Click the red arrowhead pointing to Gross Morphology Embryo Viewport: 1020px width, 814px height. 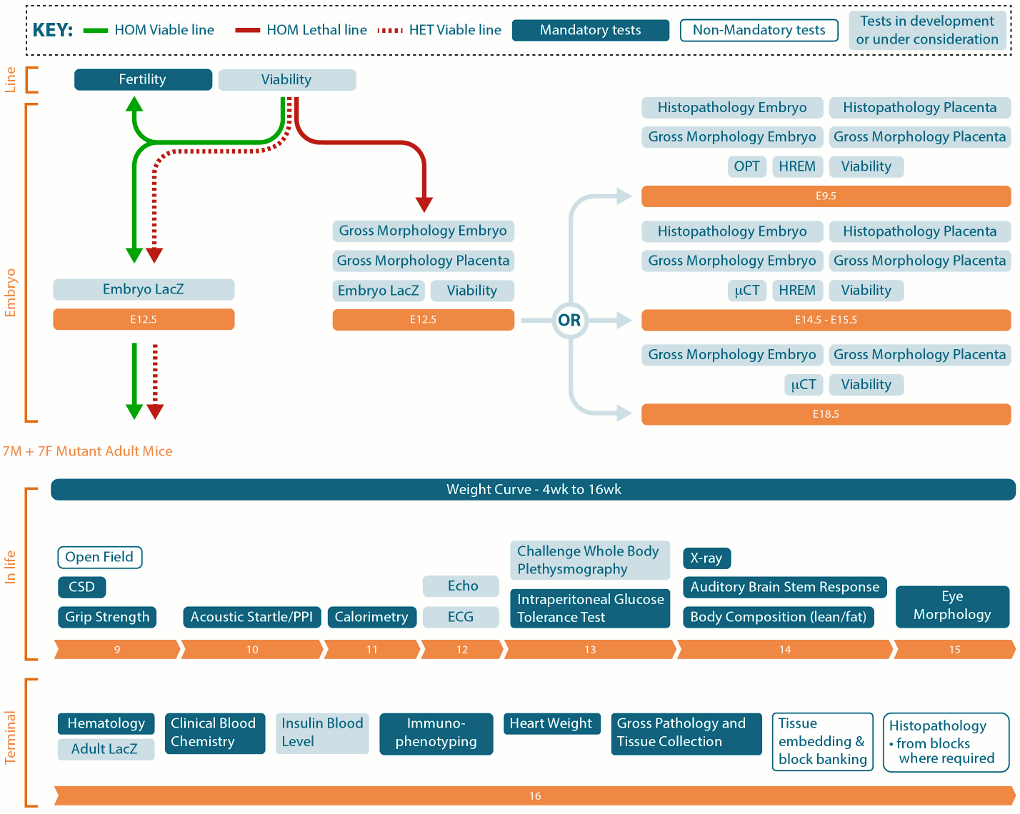coord(424,204)
